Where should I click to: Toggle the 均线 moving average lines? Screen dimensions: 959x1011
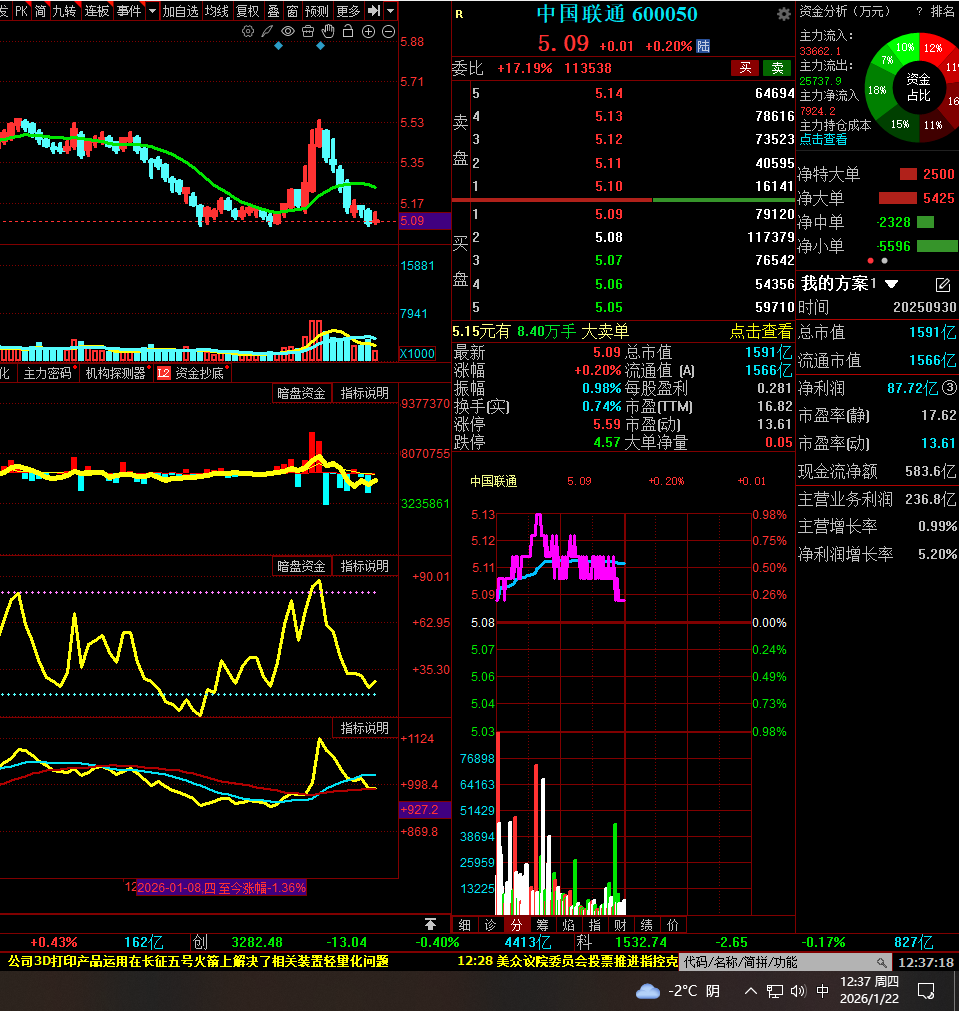point(217,11)
